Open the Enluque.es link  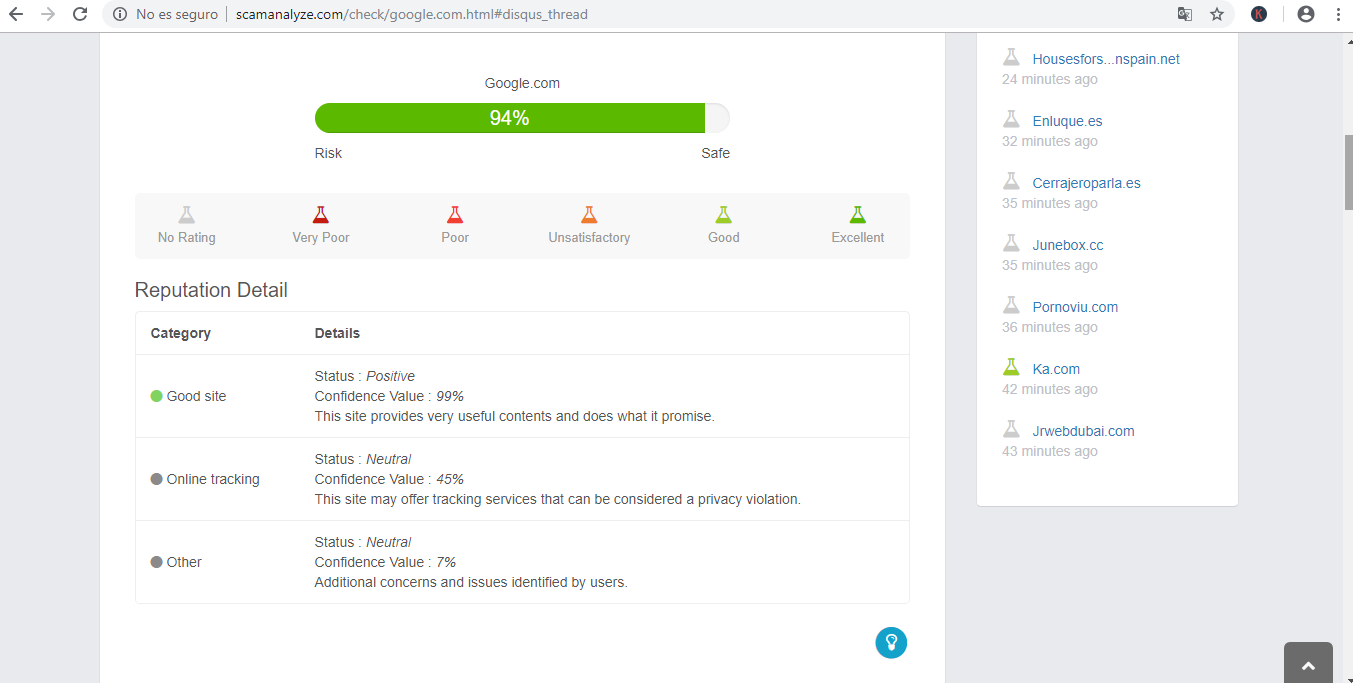pyautogui.click(x=1067, y=121)
